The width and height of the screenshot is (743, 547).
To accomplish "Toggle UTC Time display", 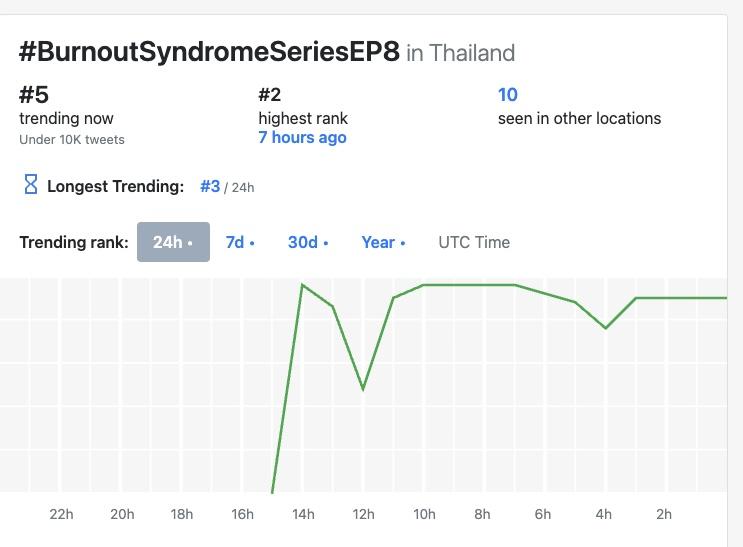I will 474,242.
